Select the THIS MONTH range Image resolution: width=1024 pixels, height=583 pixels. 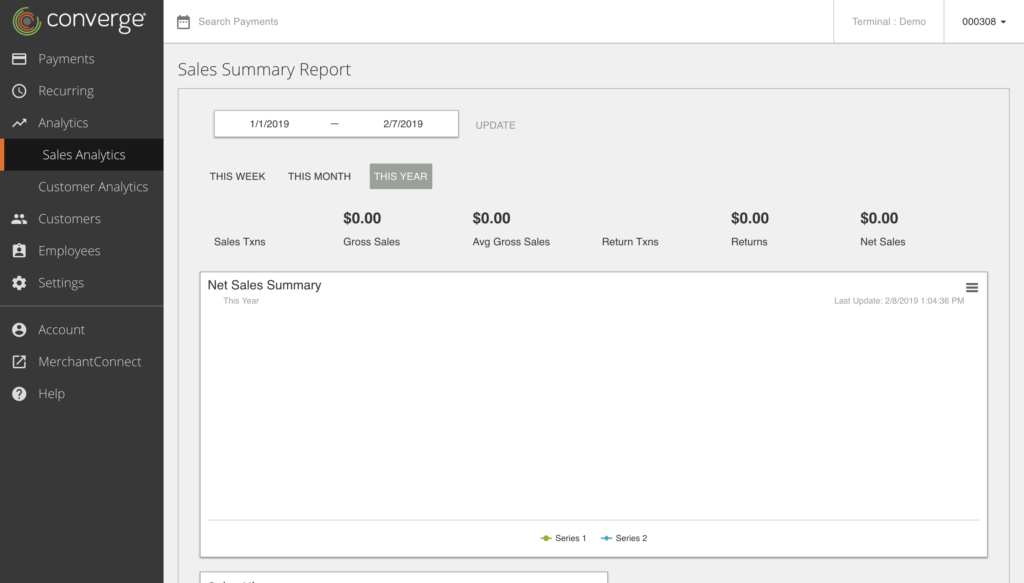319,176
